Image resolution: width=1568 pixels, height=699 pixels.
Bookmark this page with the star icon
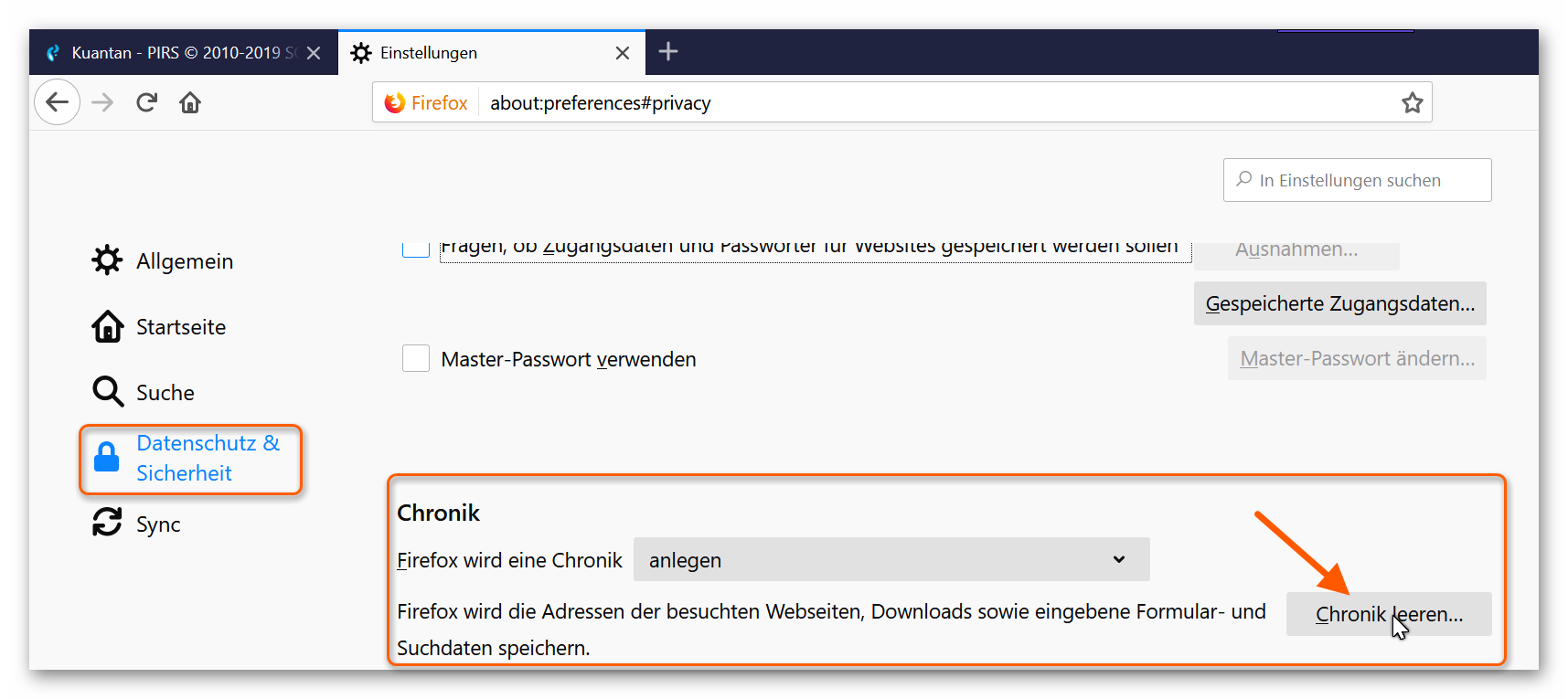[1412, 103]
